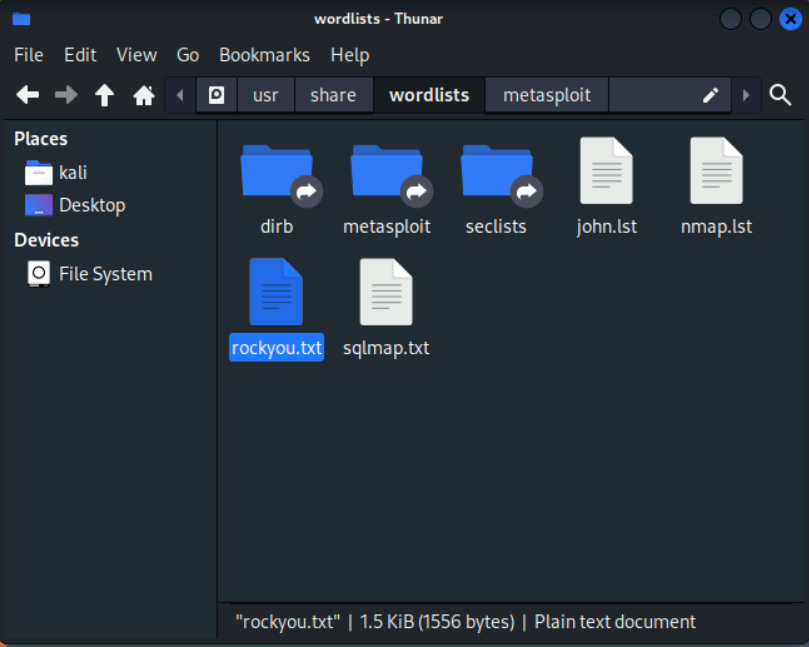Open the Bookmarks menu
The width and height of the screenshot is (809, 647).
tap(264, 55)
